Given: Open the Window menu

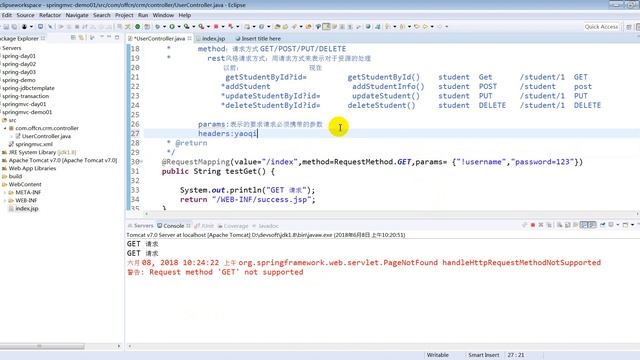Looking at the screenshot, I should (x=163, y=15).
